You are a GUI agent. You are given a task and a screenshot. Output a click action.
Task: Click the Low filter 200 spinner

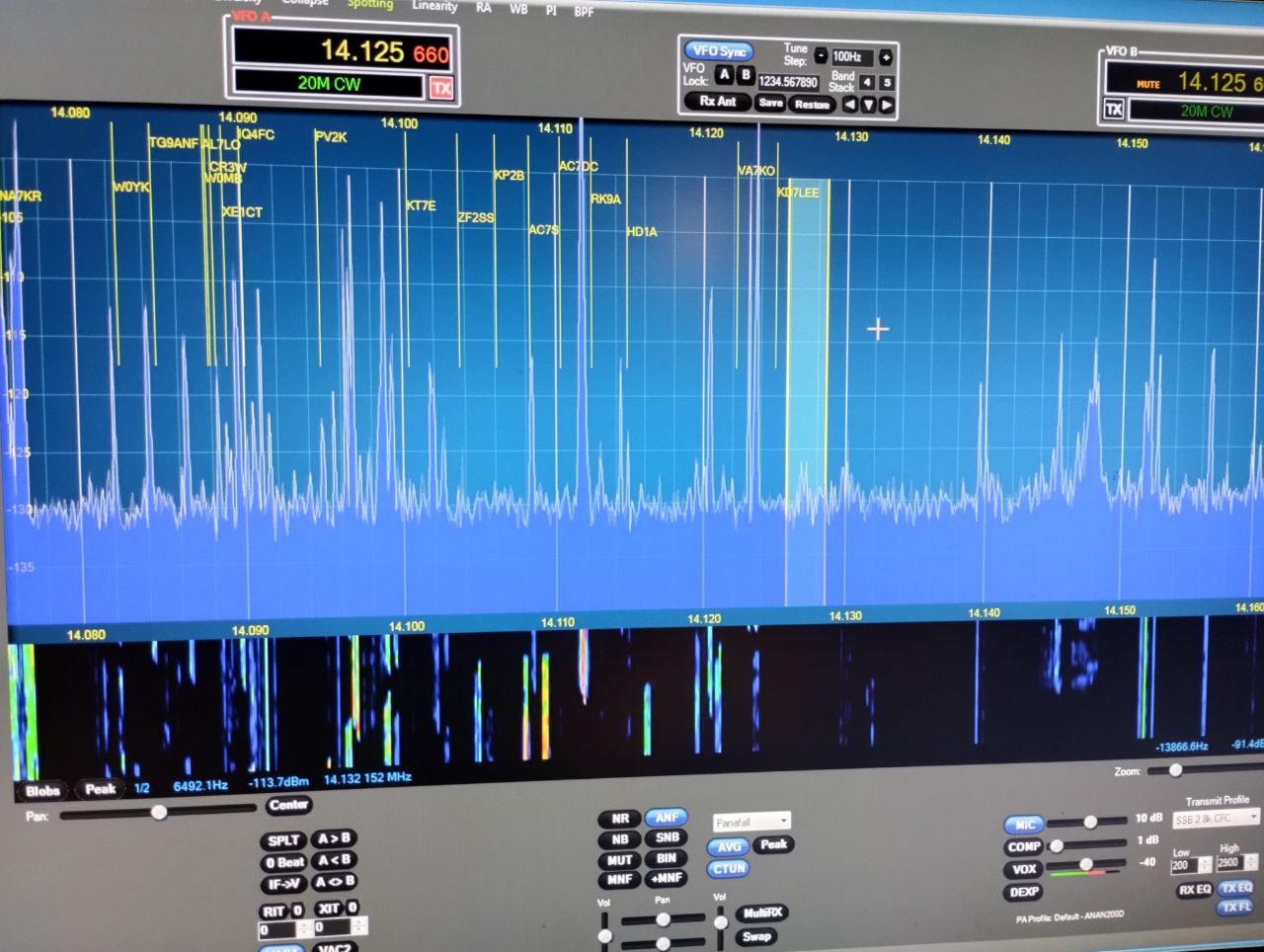1191,866
